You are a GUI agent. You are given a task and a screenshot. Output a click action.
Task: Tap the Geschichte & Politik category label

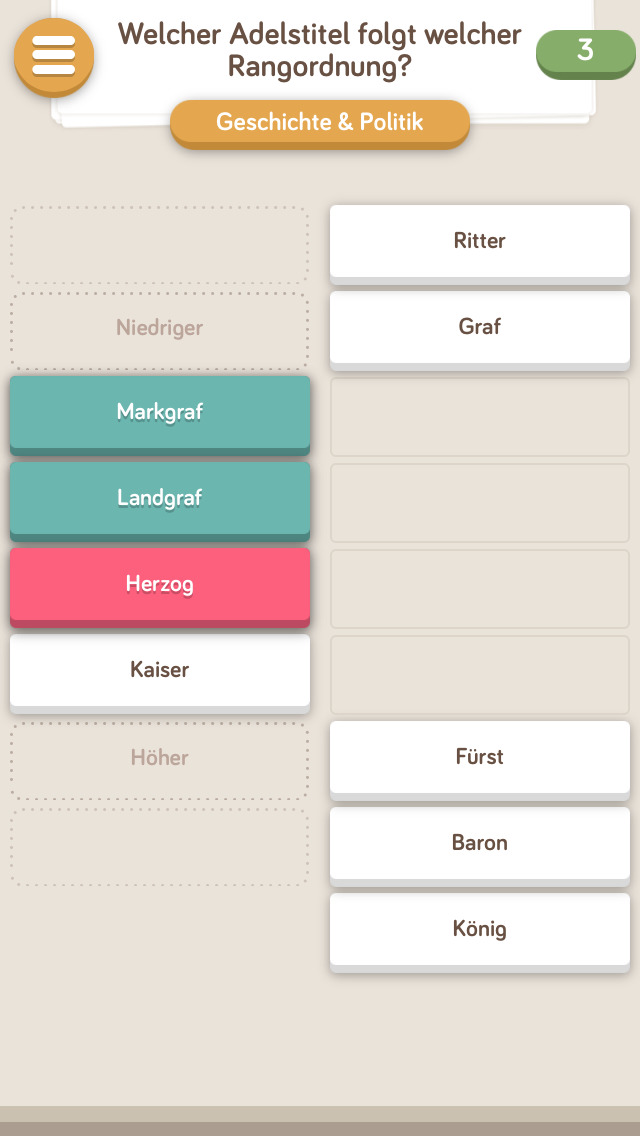319,123
